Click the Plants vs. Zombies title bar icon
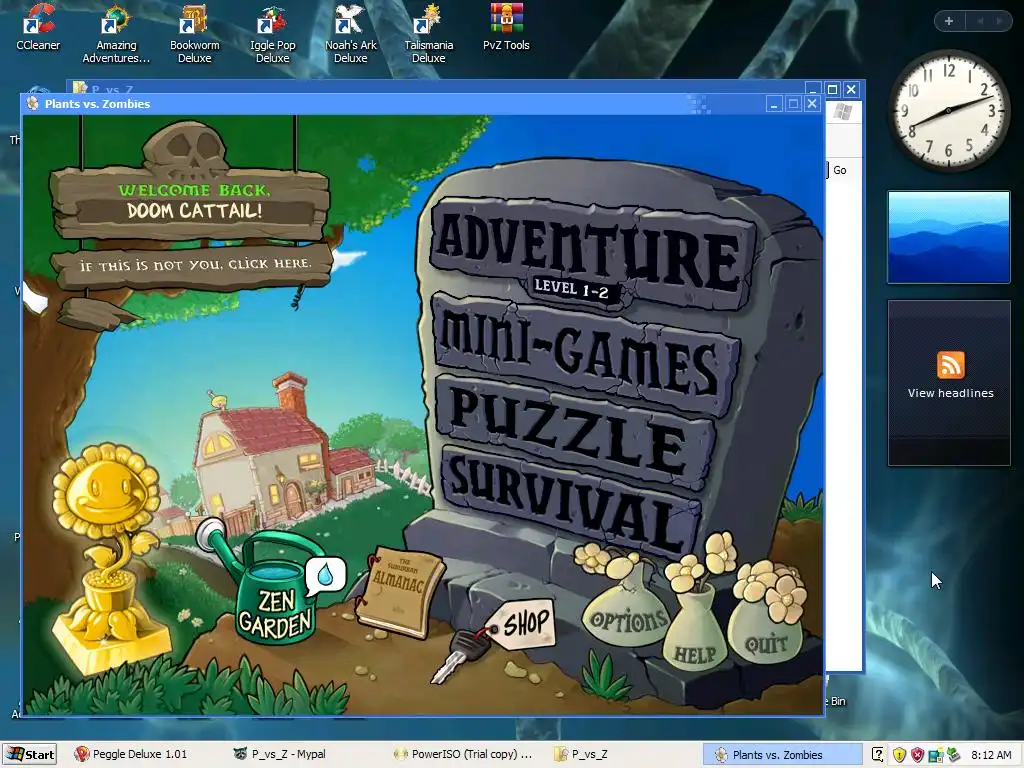The width and height of the screenshot is (1024, 768). (33, 103)
